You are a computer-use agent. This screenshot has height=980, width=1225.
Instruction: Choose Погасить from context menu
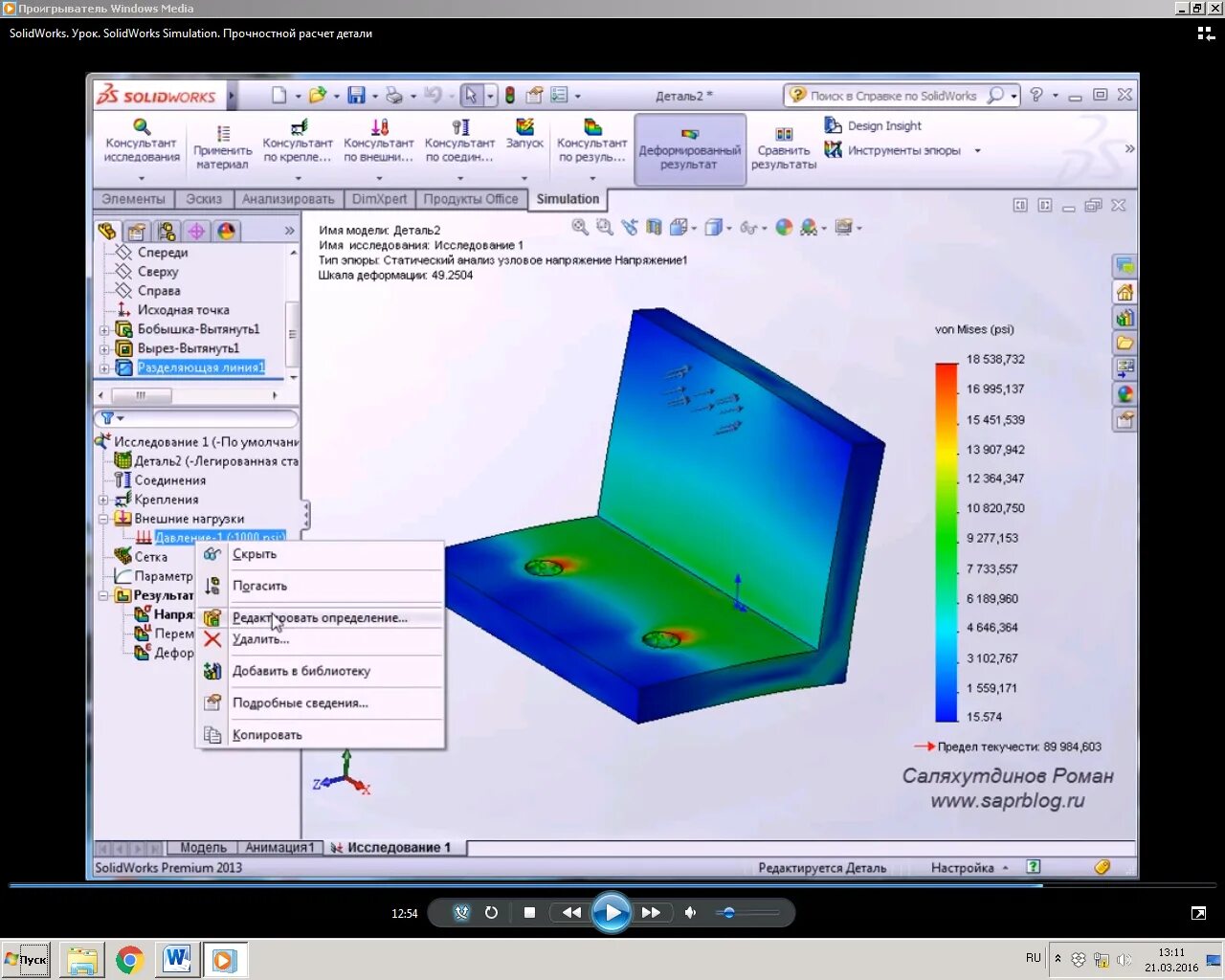click(x=320, y=586)
